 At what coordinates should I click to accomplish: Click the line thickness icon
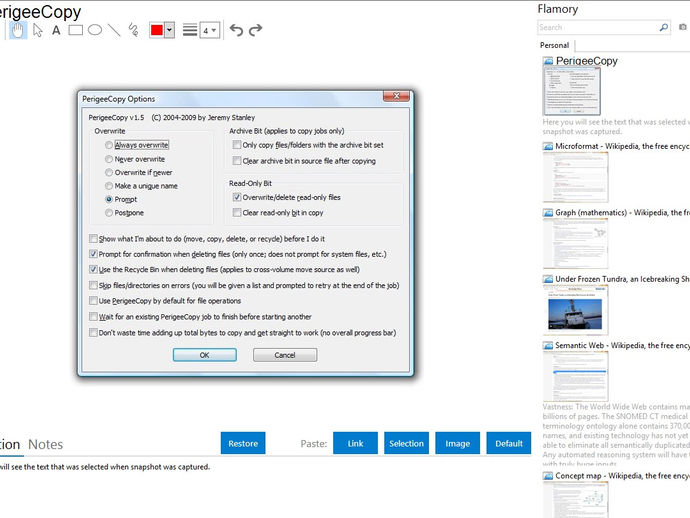tap(190, 30)
